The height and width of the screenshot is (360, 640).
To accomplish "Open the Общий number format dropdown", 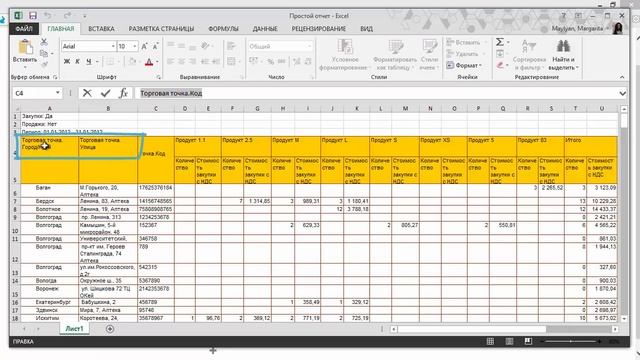I will (x=309, y=47).
